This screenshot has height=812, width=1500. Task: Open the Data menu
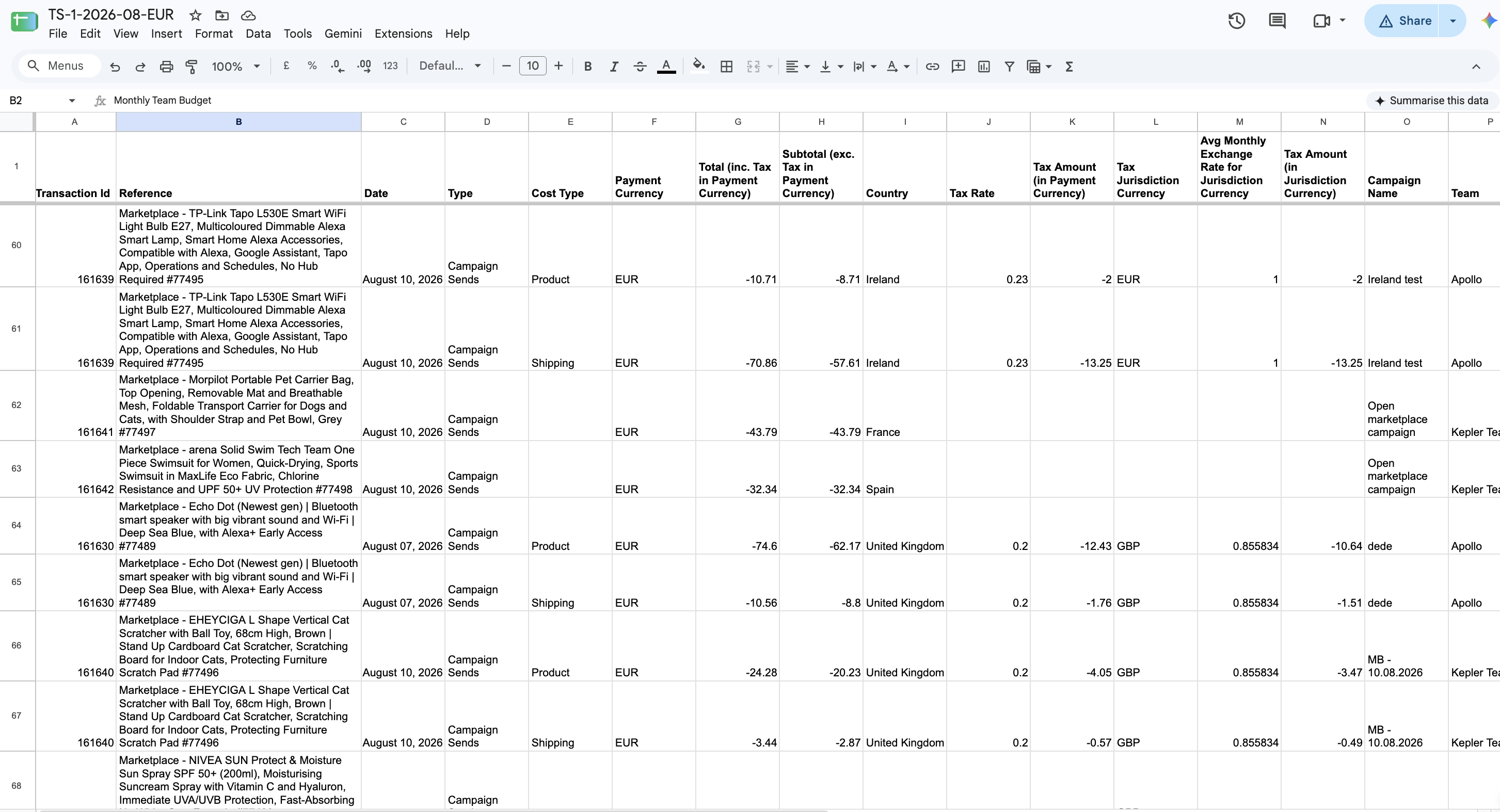click(258, 34)
